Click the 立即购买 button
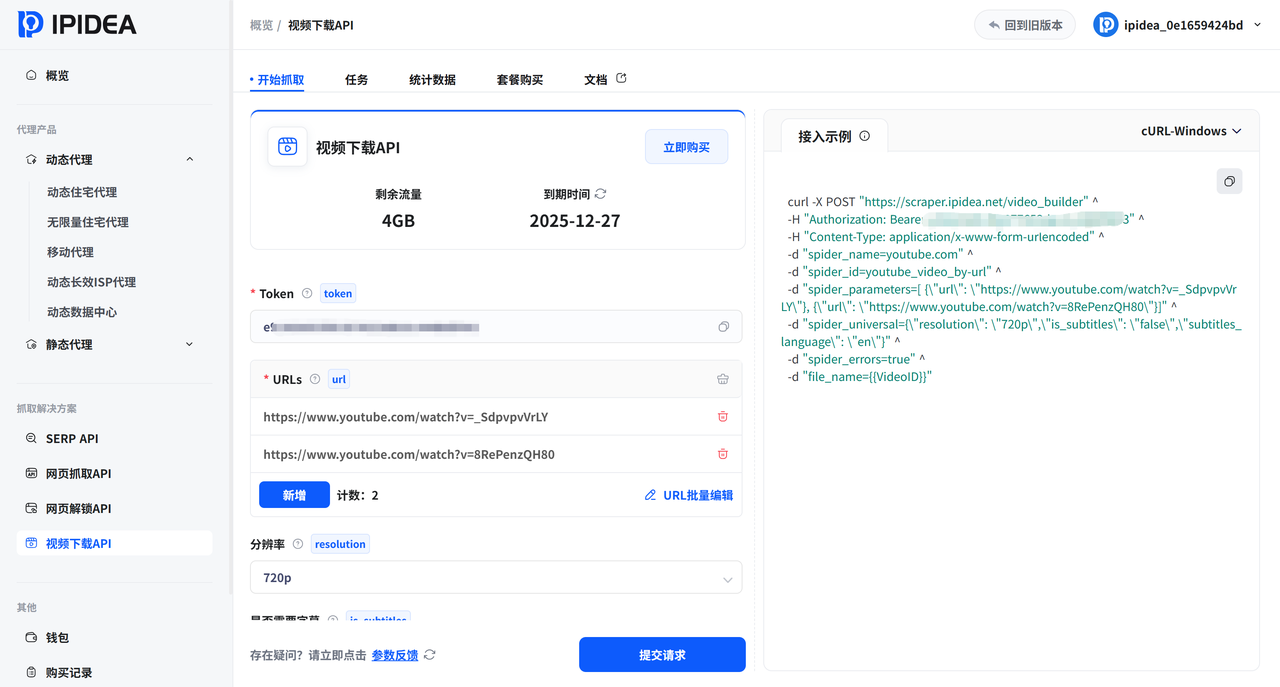 [x=686, y=147]
